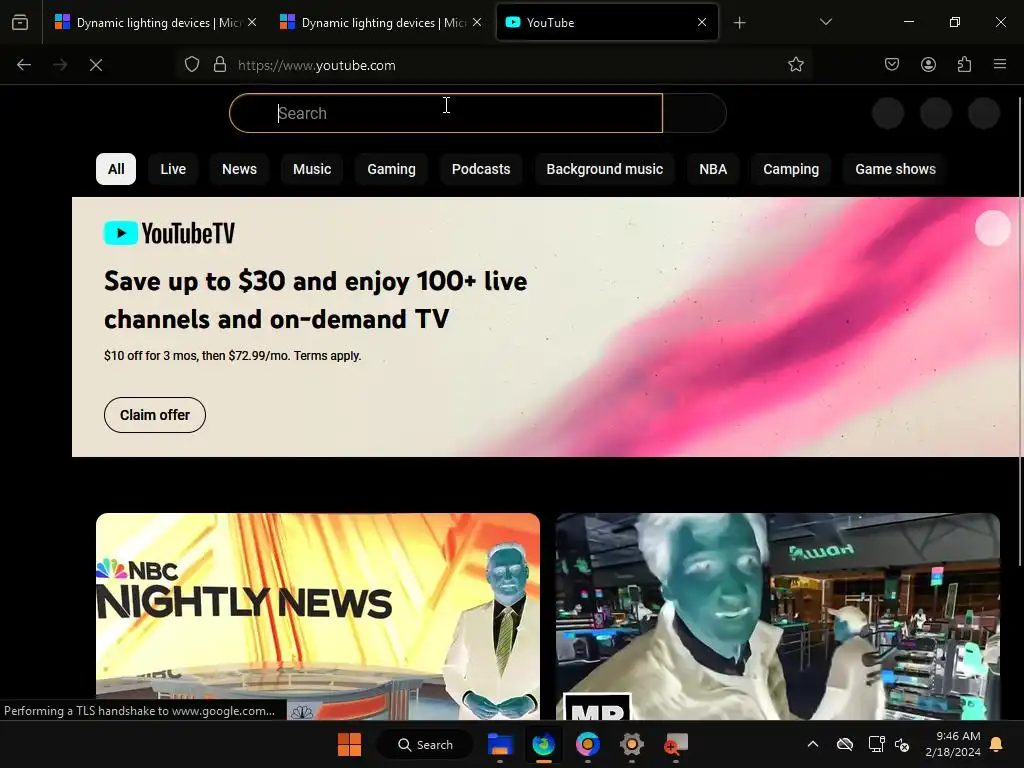Open the MR video thumbnail
The height and width of the screenshot is (768, 1024).
(778, 616)
